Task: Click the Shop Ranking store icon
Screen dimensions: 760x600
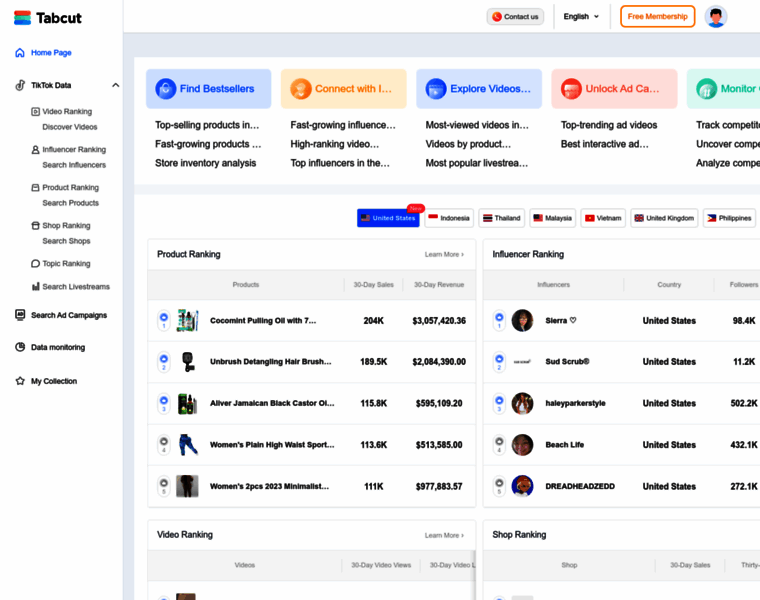Action: pyautogui.click(x=35, y=225)
